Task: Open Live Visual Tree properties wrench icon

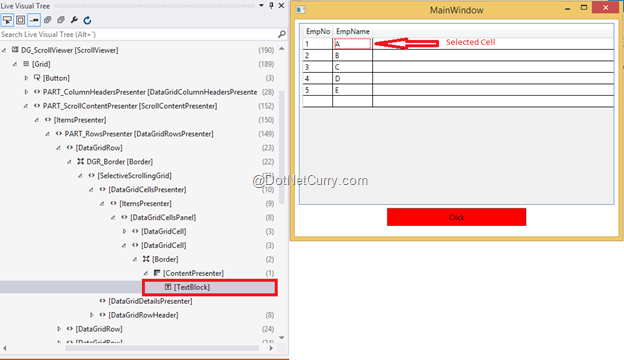Action: (74, 20)
